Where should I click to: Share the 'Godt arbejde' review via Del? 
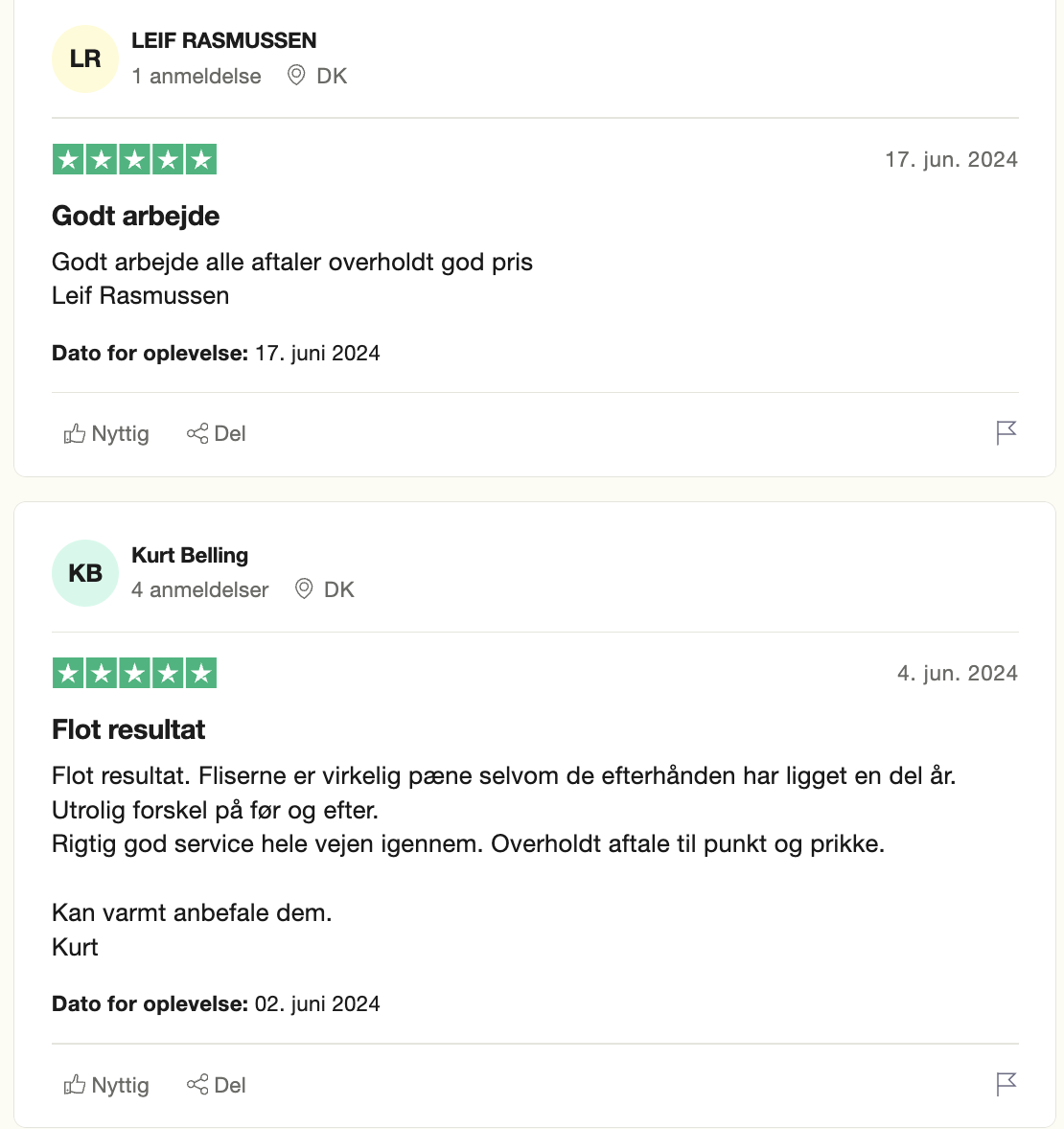(217, 434)
